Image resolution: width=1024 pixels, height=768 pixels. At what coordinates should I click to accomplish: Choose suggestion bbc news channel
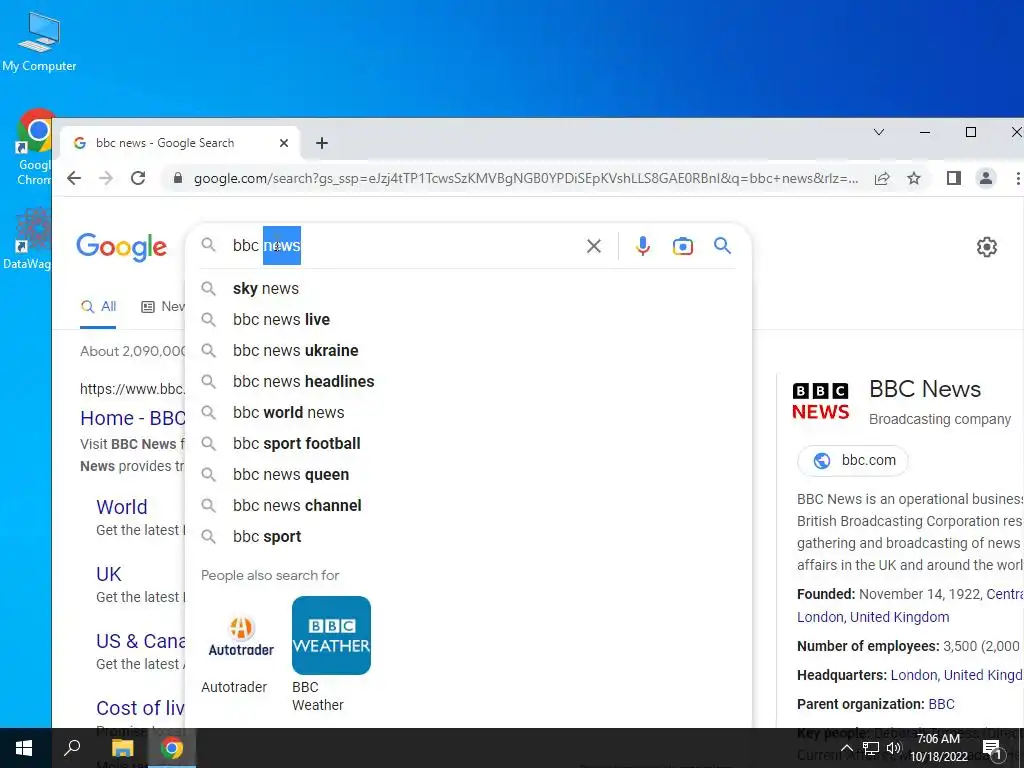click(x=468, y=505)
